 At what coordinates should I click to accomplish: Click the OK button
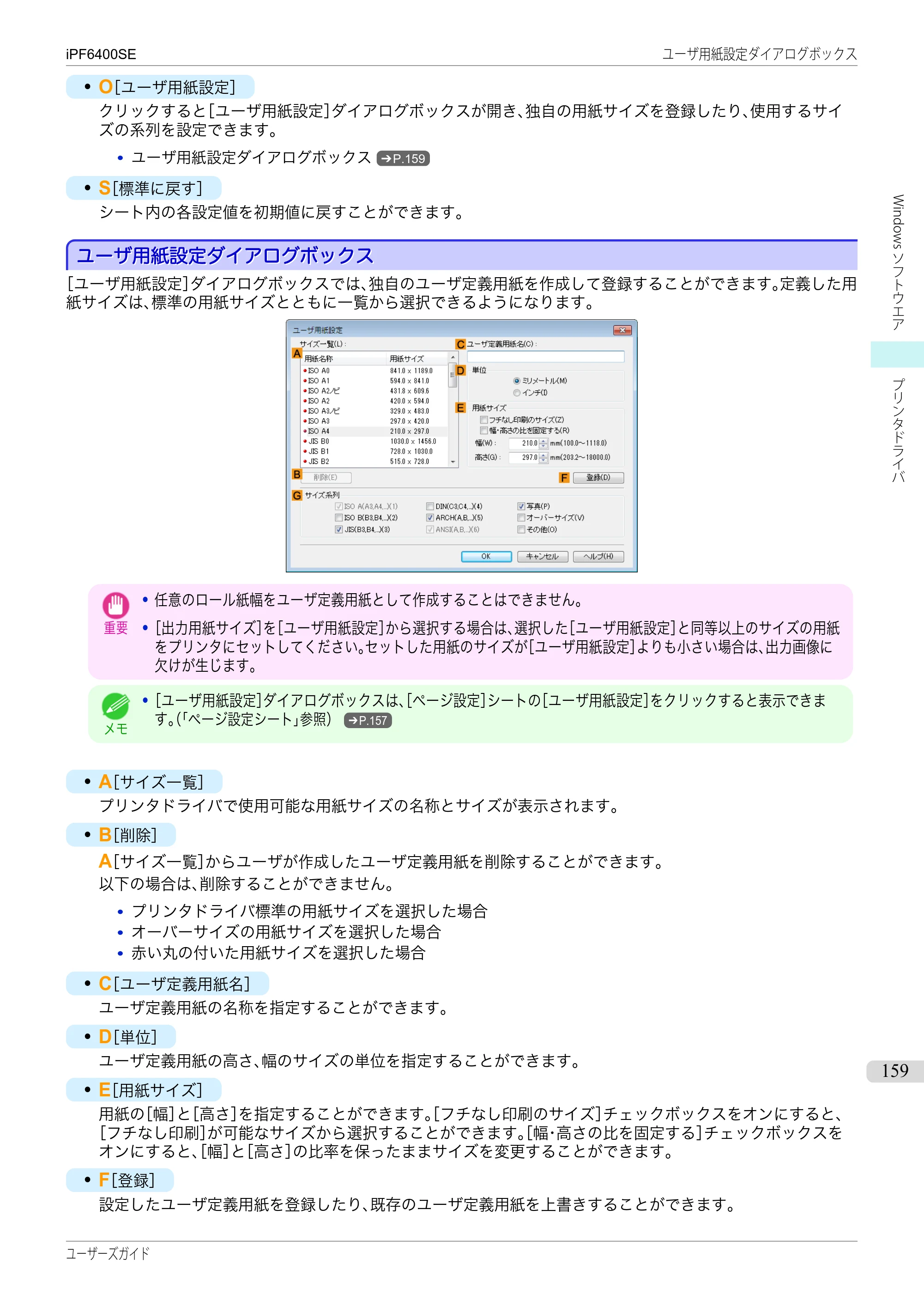coord(486,556)
